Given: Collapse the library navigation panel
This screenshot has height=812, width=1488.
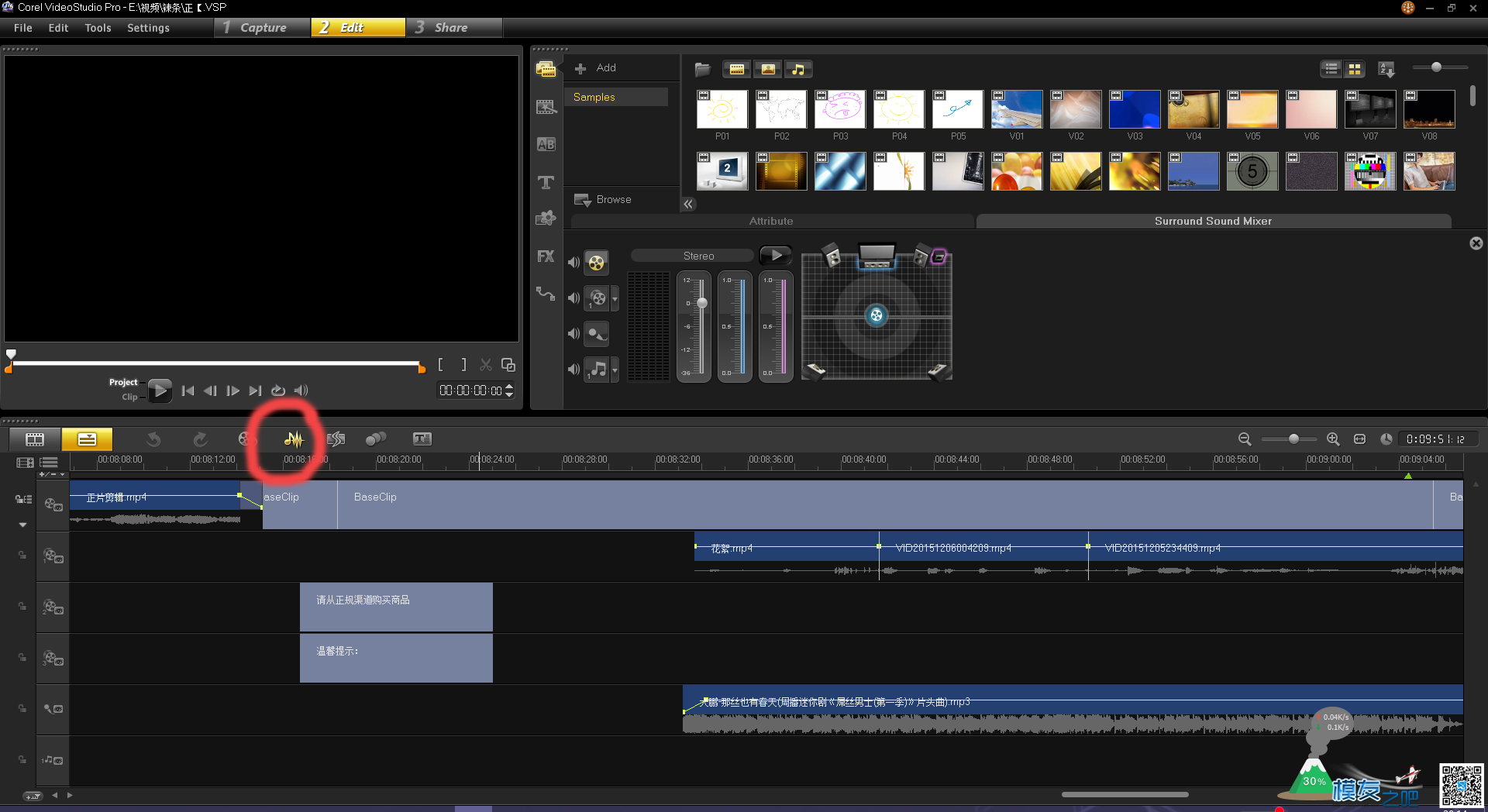Looking at the screenshot, I should [688, 204].
